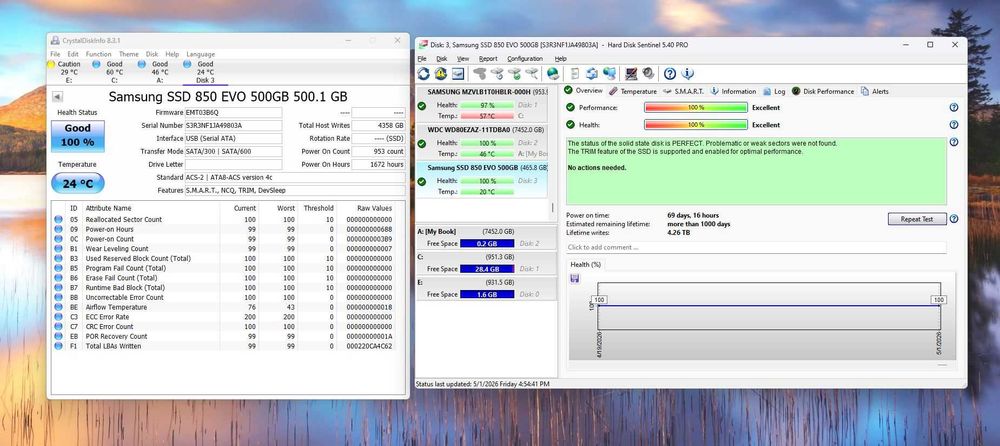Screen dimensions: 1000x446
Task: Click the Health 100 % bar in Overview
Action: point(695,125)
